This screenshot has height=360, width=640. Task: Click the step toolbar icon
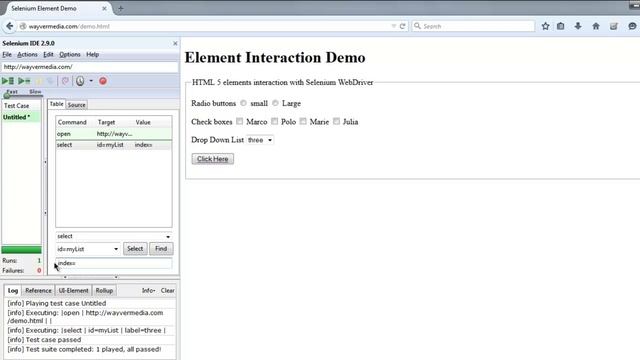[x=51, y=81]
